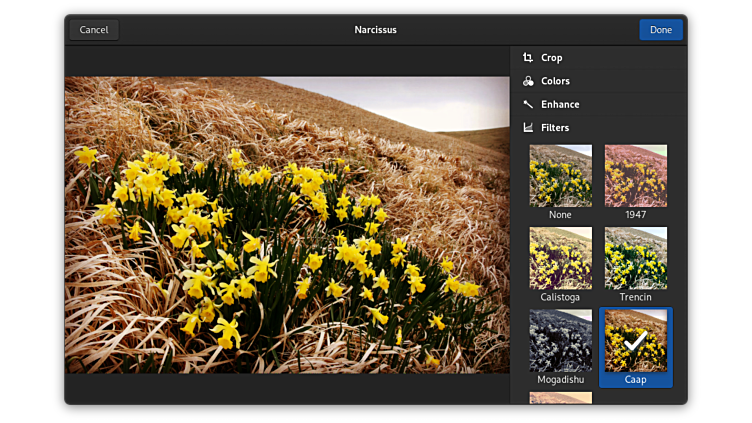The height and width of the screenshot is (423, 752).
Task: Apply the 1947 filter thumbnail
Action: [635, 176]
